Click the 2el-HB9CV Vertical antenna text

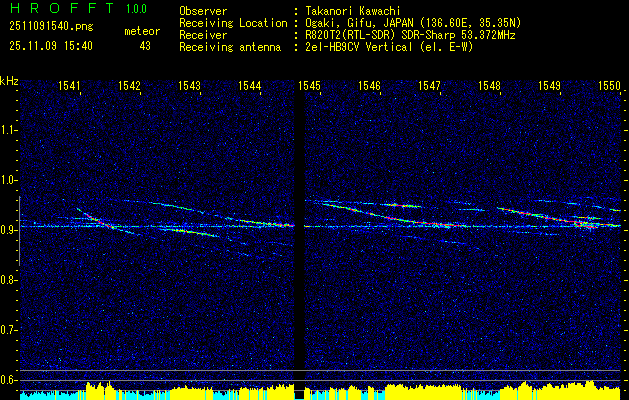[389, 47]
